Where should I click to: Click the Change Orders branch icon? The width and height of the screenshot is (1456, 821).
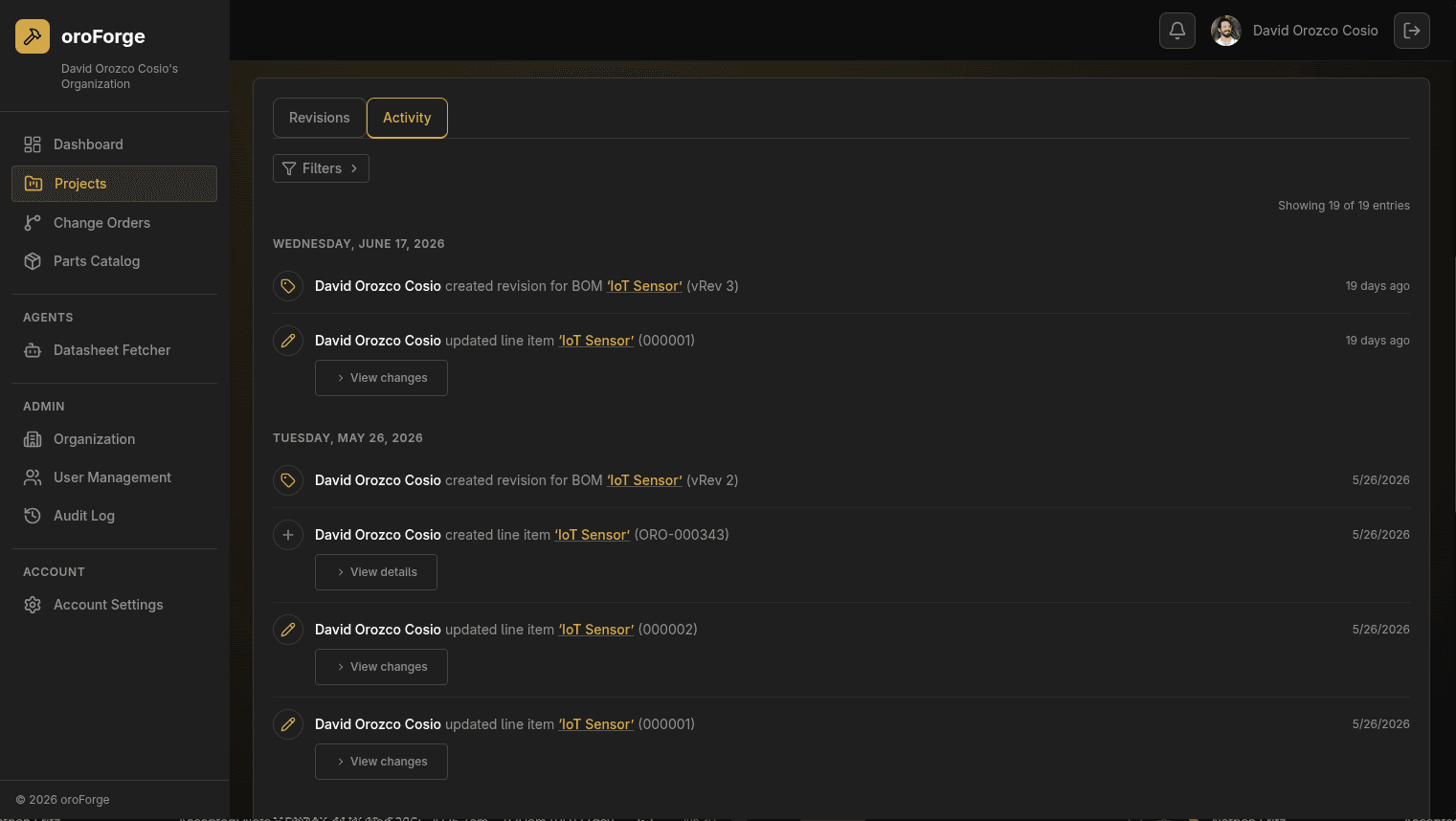[33, 223]
